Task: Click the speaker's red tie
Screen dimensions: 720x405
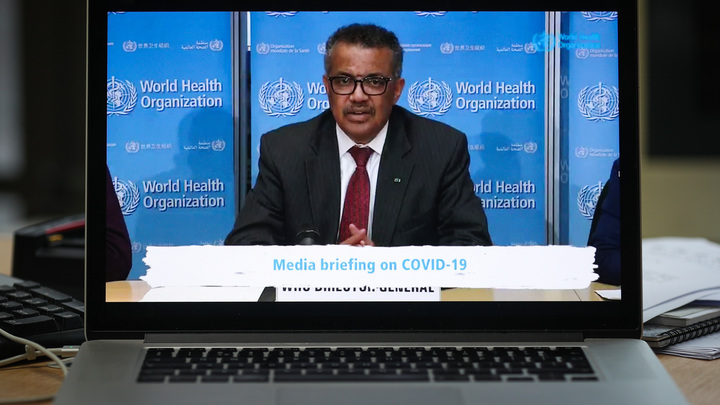Action: [357, 193]
